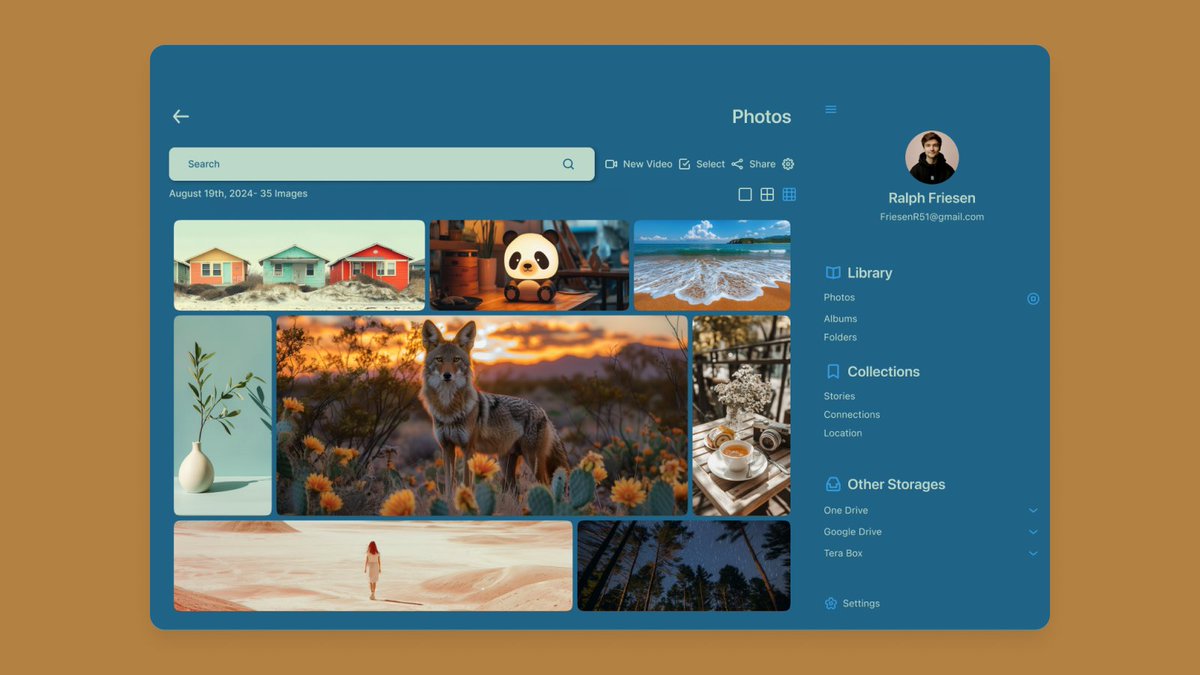Click the Share icon in the toolbar
Screen dimensions: 1200x675
click(x=738, y=163)
